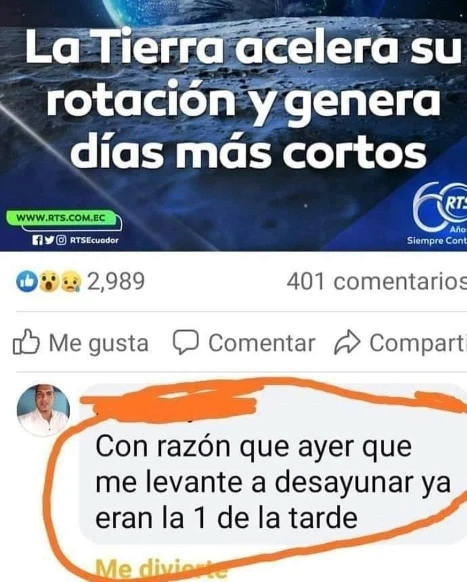Screen dimensions: 467x582
Task: Click the Compartir share arrow icon
Action: tap(347, 342)
